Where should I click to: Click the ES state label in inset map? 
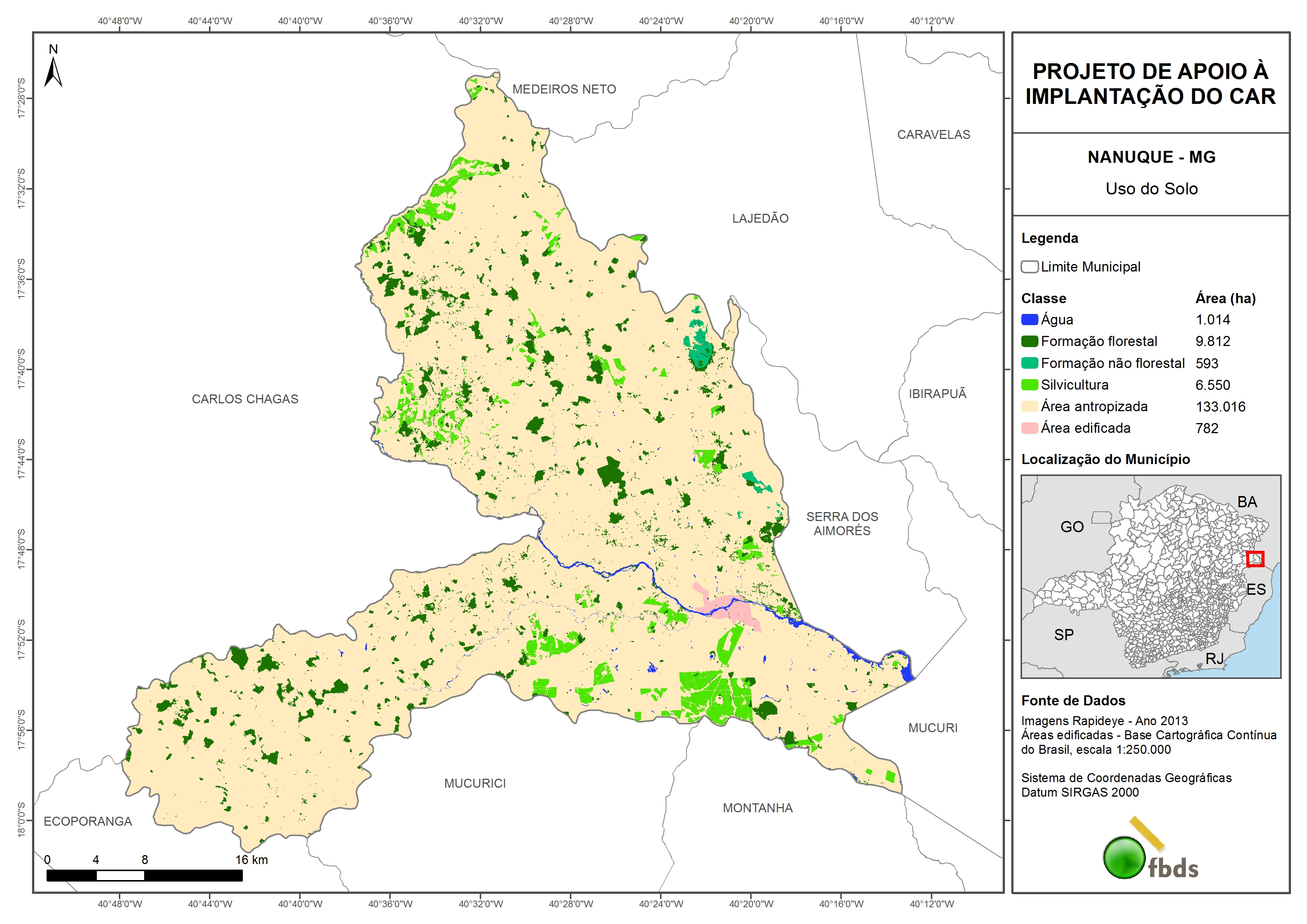pyautogui.click(x=1256, y=589)
